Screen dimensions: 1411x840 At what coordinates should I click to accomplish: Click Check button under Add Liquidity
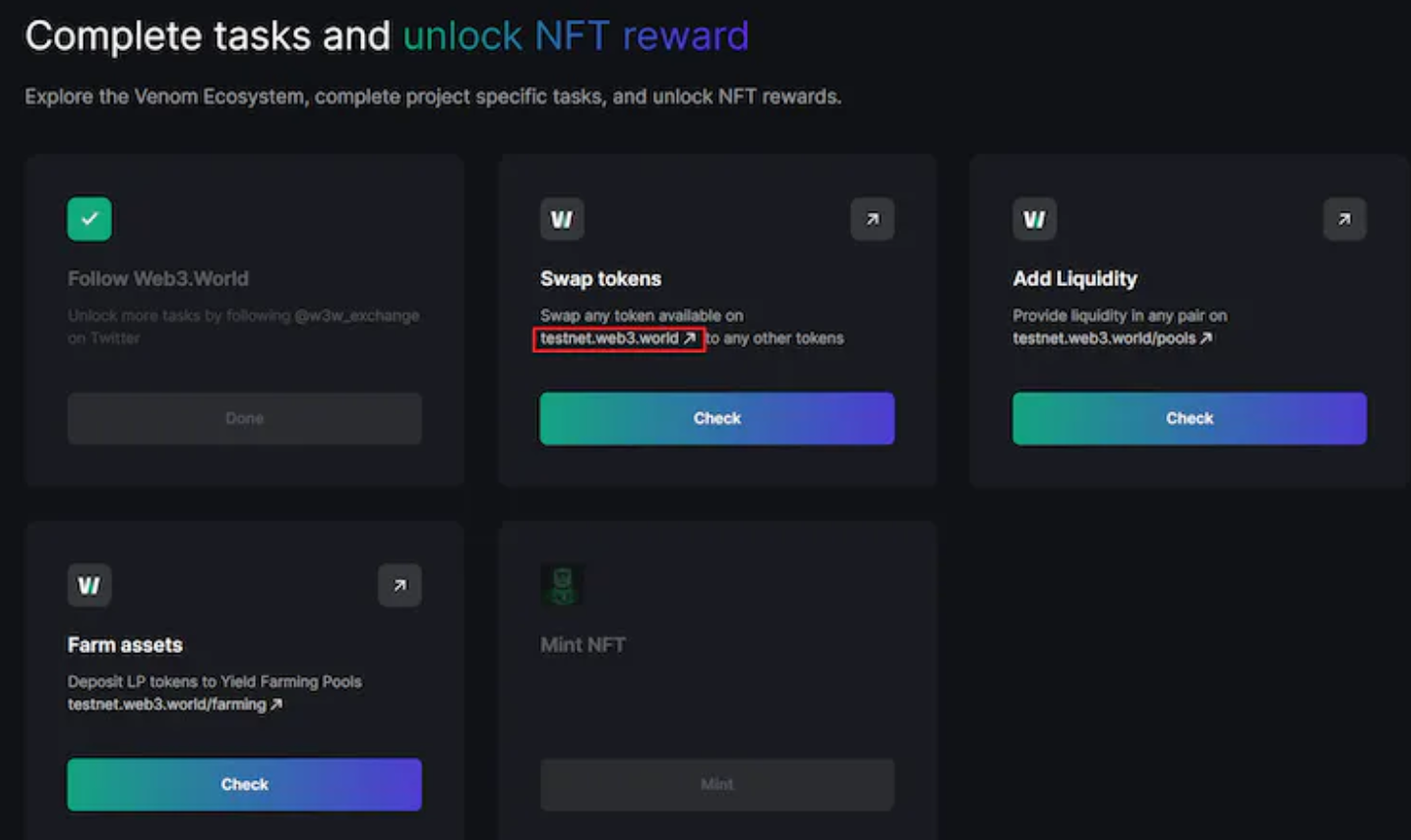click(x=1190, y=418)
